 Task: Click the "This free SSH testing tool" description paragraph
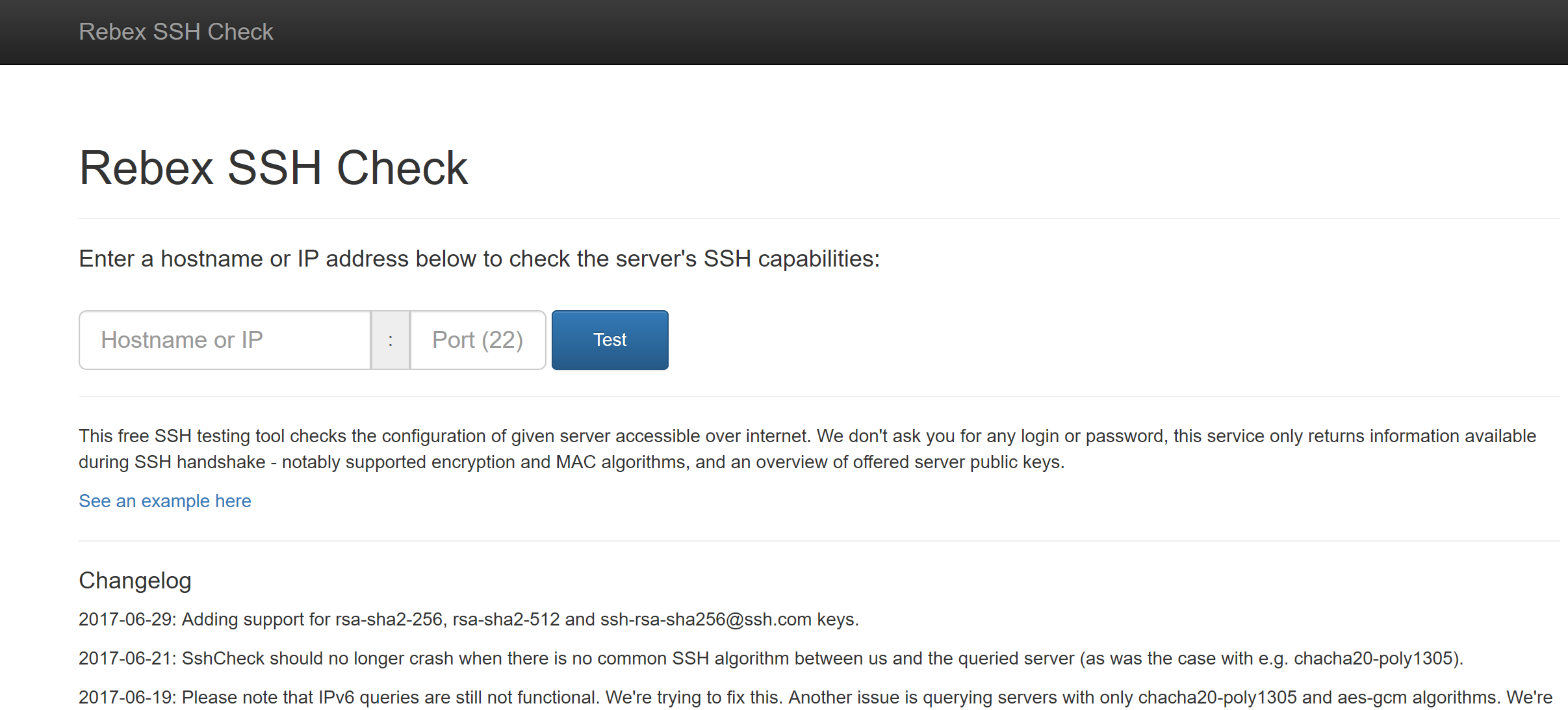806,436
